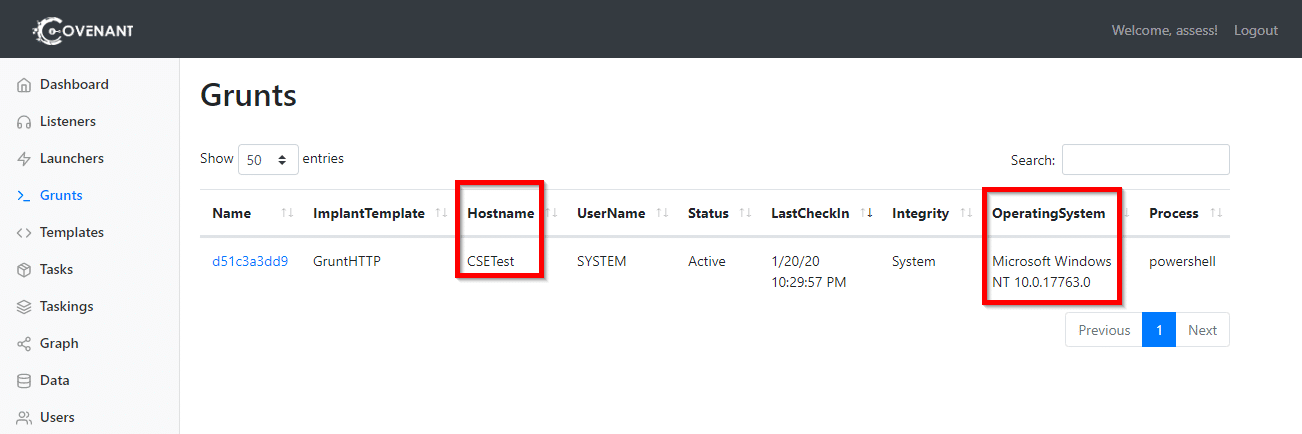Click the Next pagination button
Image resolution: width=1302 pixels, height=434 pixels.
pos(1202,330)
